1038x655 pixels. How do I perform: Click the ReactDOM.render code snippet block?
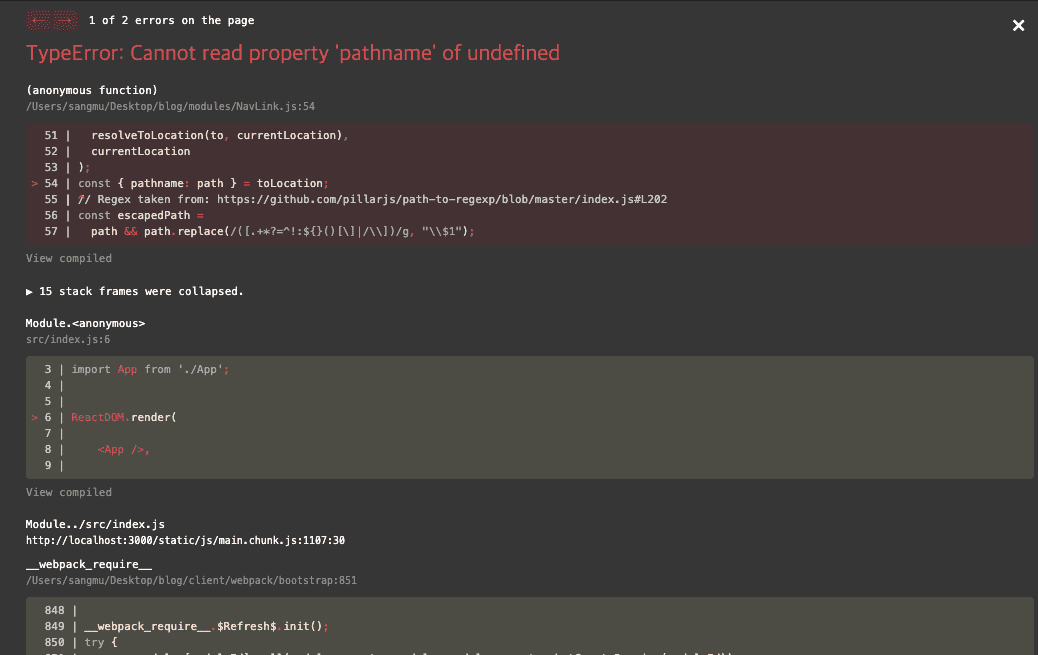(x=530, y=417)
